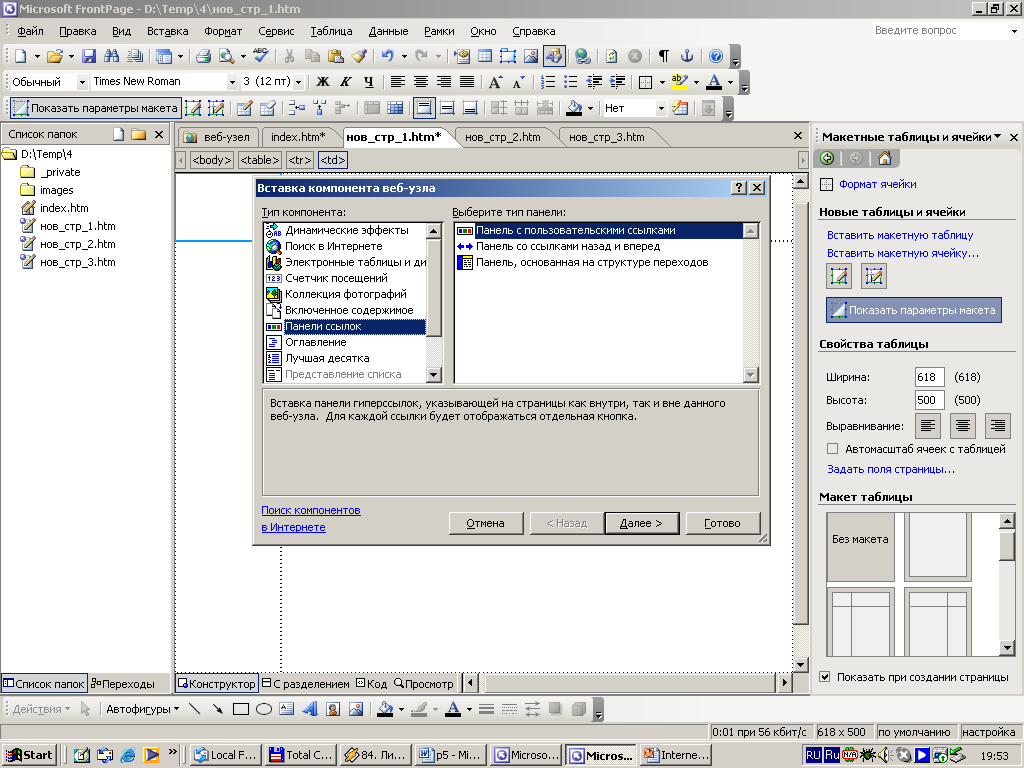Toggle Показать параметры макета toolbar button
The width and height of the screenshot is (1024, 768).
click(95, 108)
